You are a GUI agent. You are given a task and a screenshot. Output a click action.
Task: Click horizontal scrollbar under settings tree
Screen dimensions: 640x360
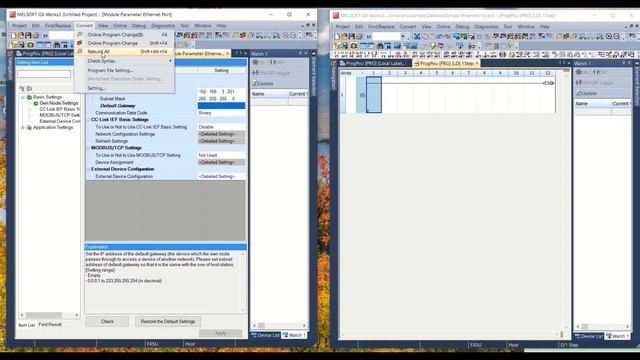click(49, 315)
